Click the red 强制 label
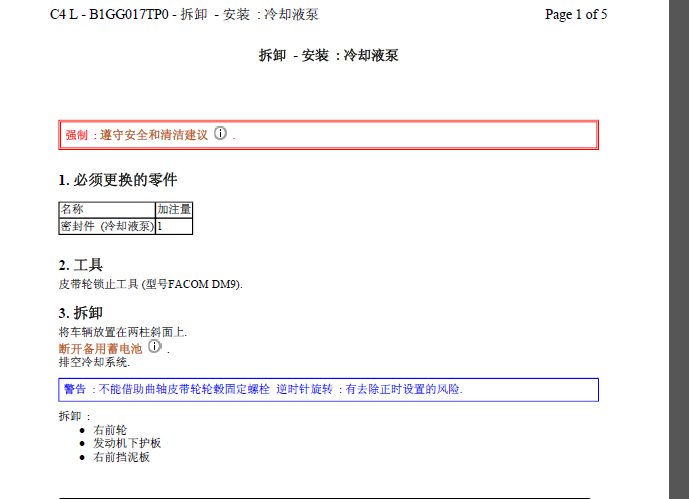Viewport: 689px width, 499px height. [77, 135]
